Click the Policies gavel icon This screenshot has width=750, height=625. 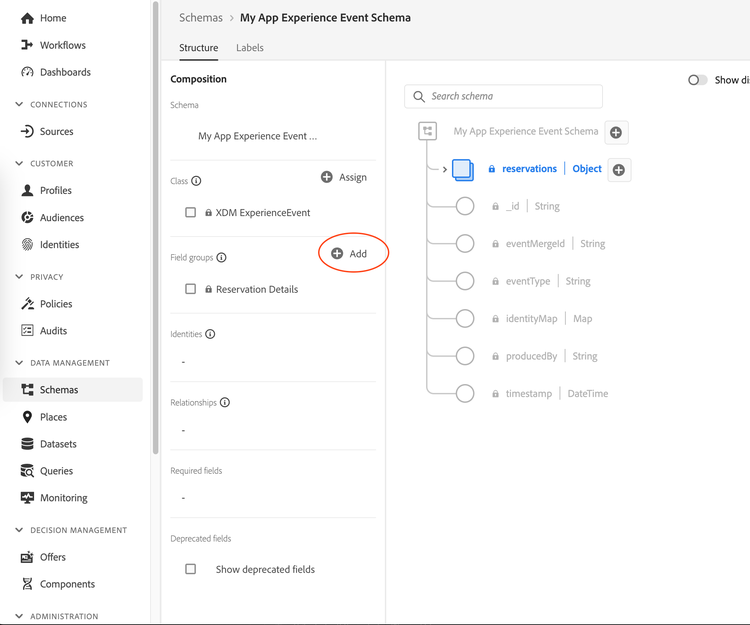(27, 304)
